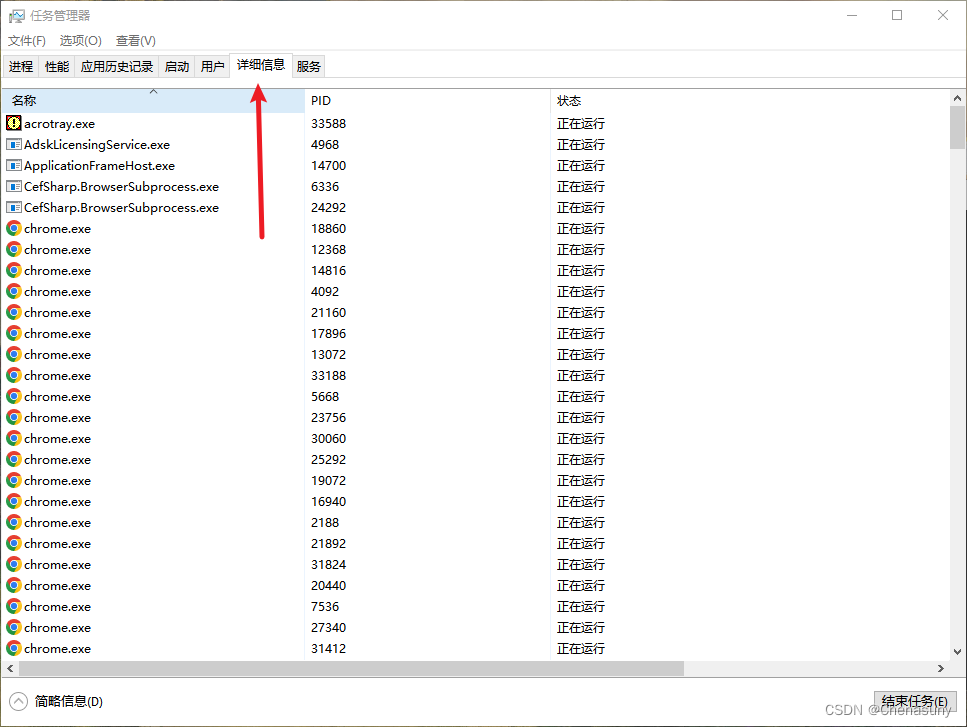Viewport: 967px width, 727px height.
Task: Click 正在运行 status in PID 24292 row
Action: (581, 207)
